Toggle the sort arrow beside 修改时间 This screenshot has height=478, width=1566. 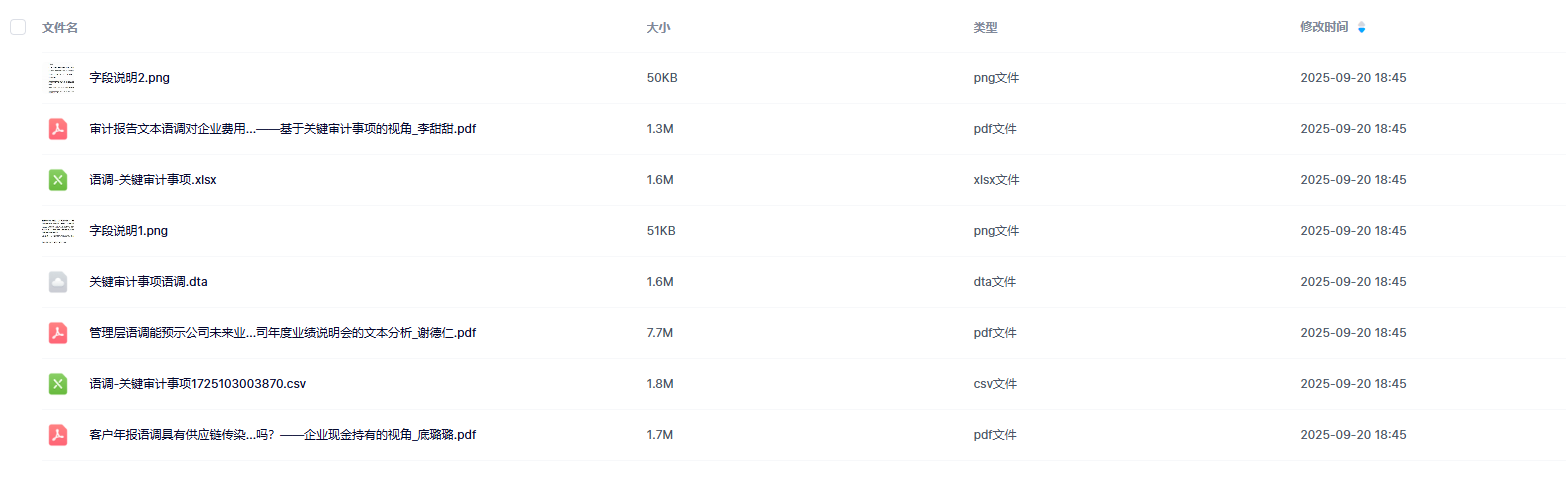1361,28
